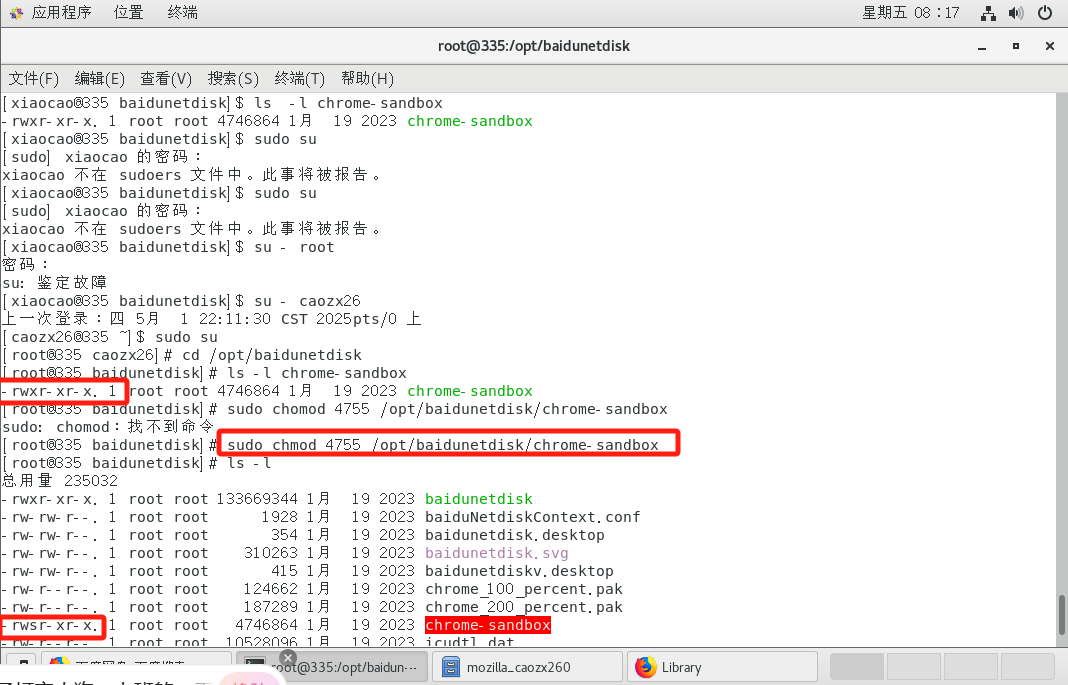This screenshot has height=685, width=1068.
Task: Click the terminal vertical scrollbar thumb
Action: (x=1061, y=615)
